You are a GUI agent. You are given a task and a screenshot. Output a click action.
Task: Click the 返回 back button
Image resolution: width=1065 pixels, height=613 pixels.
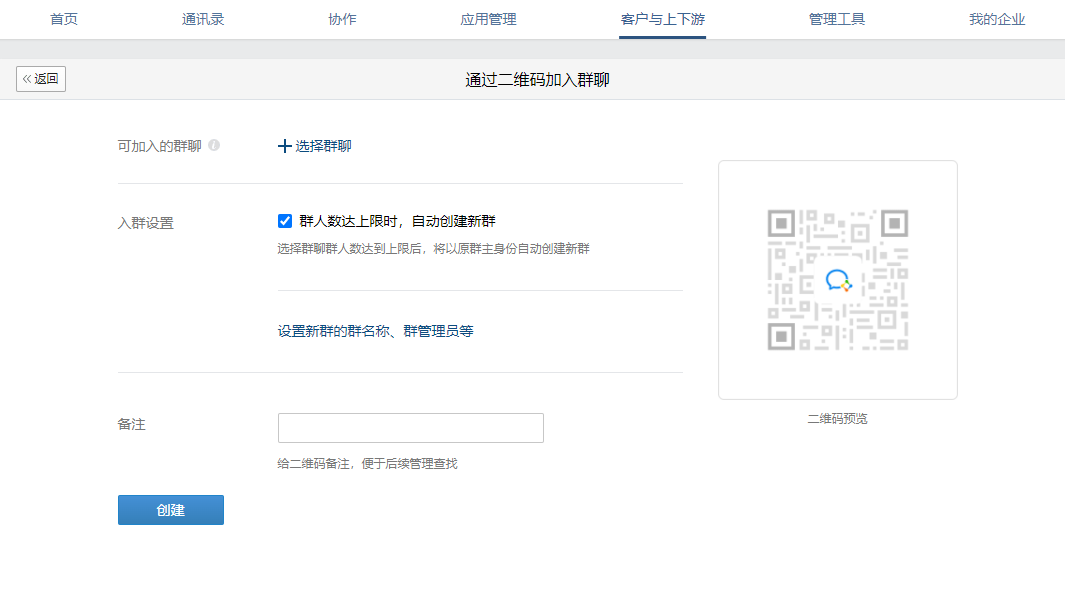[41, 79]
